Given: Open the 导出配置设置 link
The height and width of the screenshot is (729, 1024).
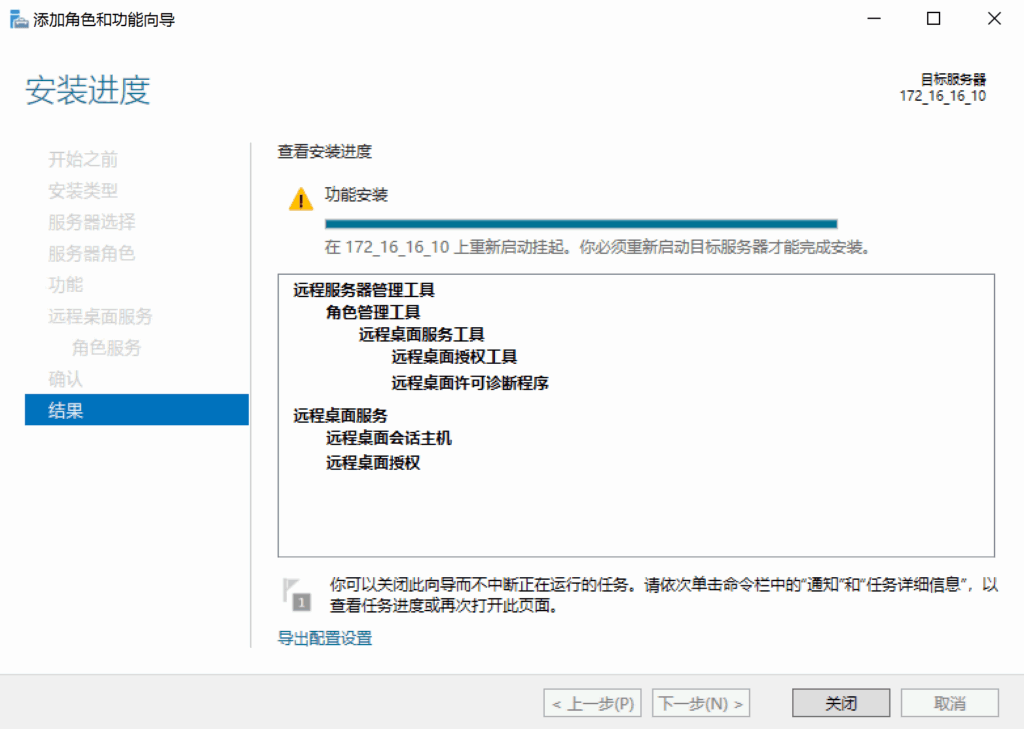Looking at the screenshot, I should click(325, 638).
